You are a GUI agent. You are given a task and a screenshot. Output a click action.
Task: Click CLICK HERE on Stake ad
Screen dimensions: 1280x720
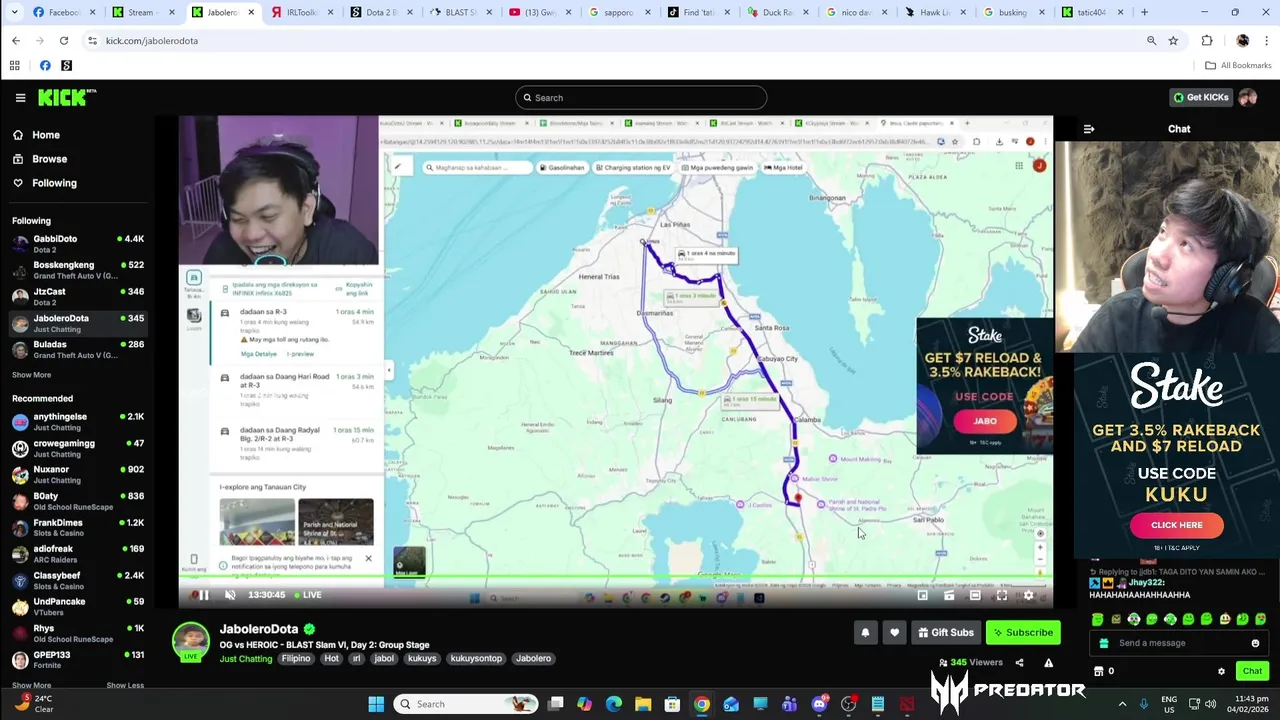[1176, 525]
